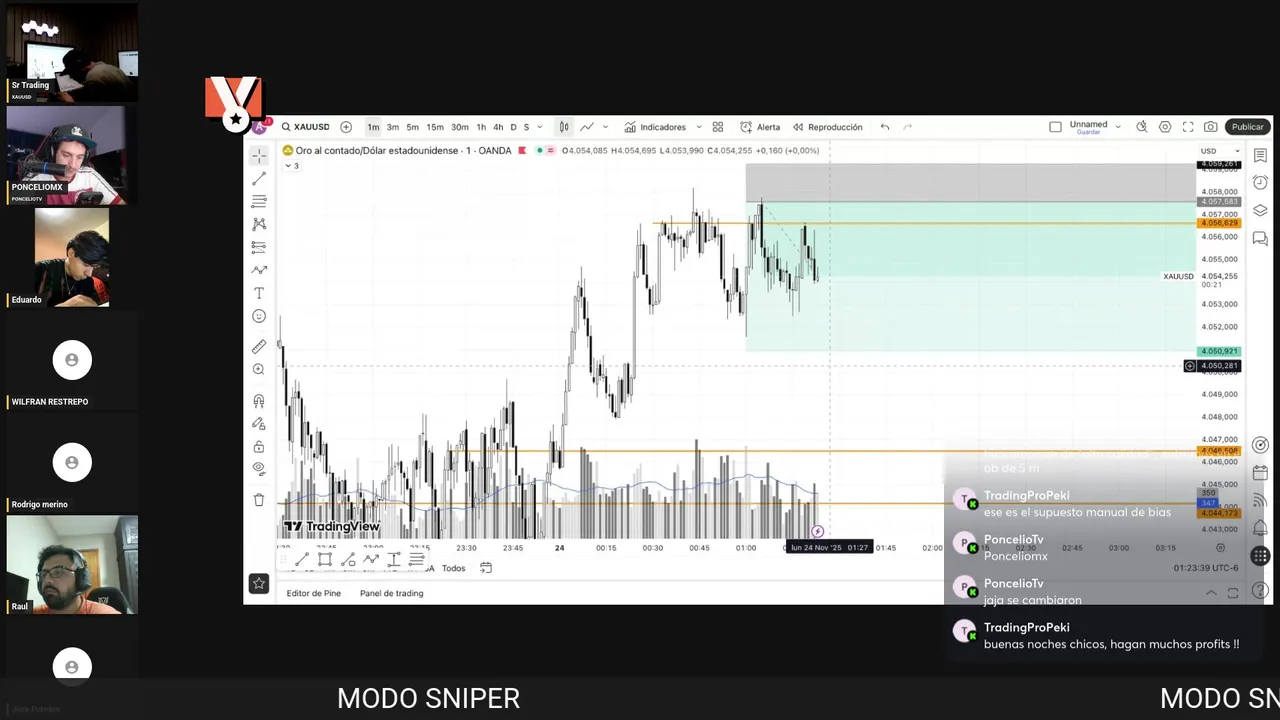Open the chats panel icon
The height and width of the screenshot is (720, 1280).
(1260, 239)
